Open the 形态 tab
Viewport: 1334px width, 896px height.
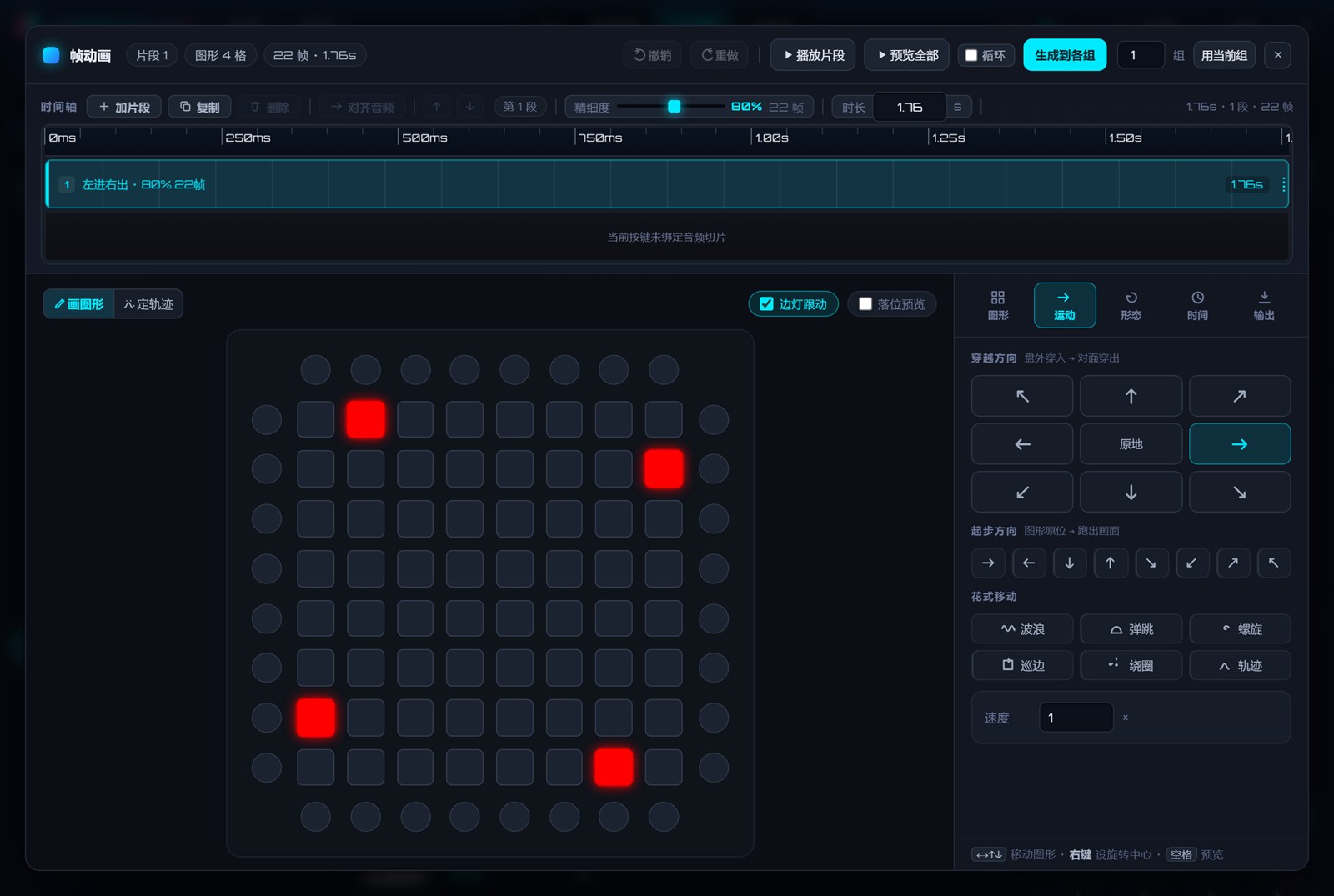1131,306
